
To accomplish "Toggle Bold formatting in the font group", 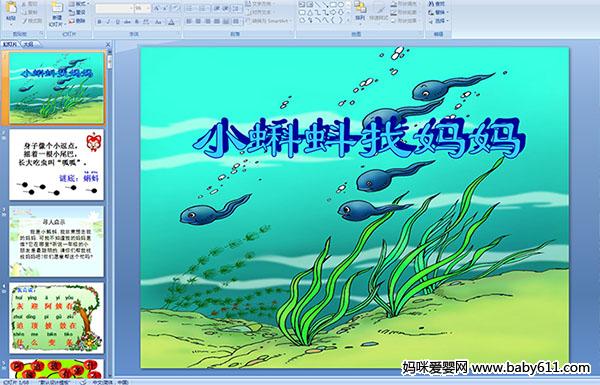I will 99,22.
